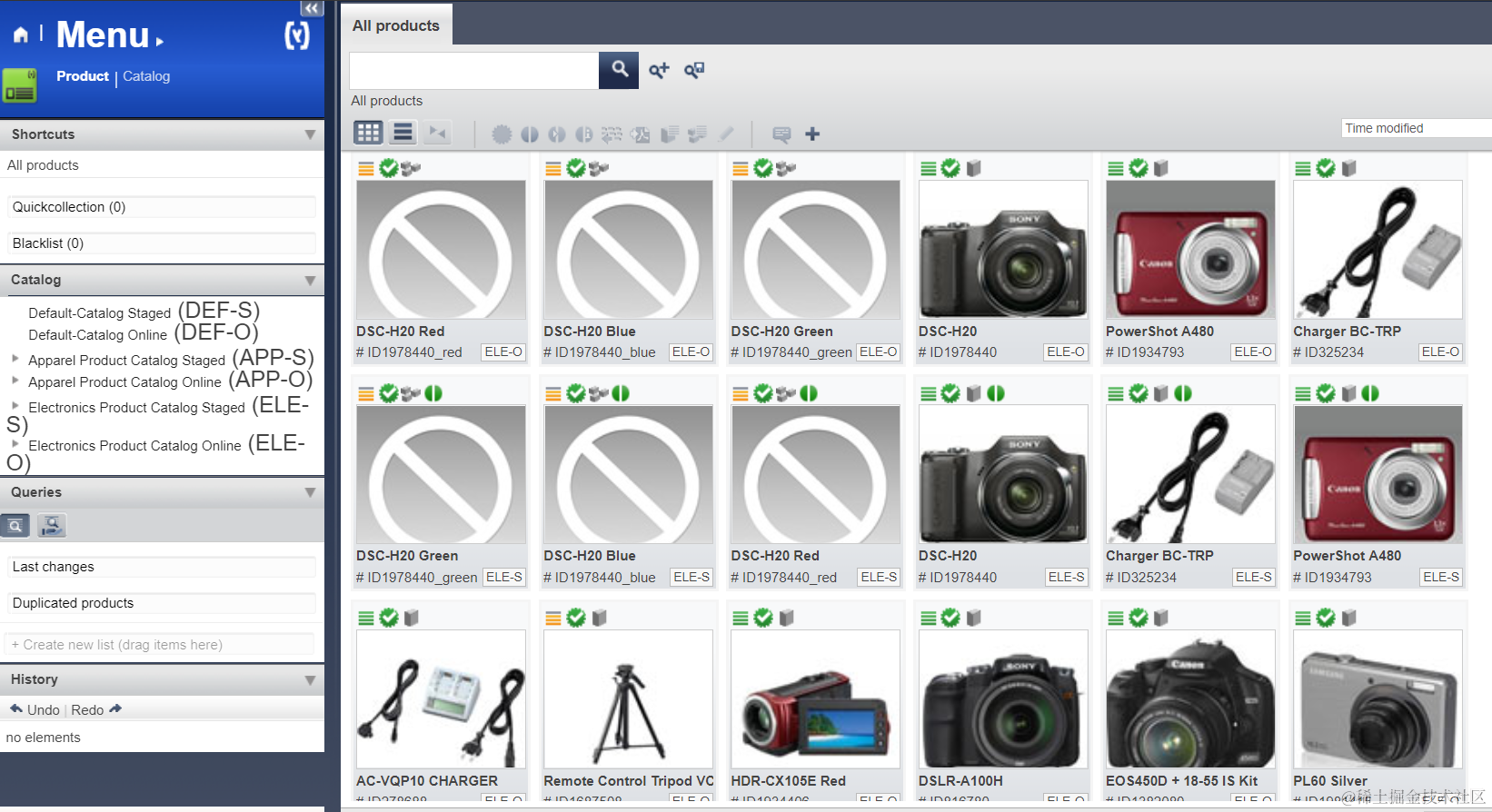Click the saved-query search icon next to advanced search
Viewport: 1492px width, 812px height.
[x=694, y=70]
